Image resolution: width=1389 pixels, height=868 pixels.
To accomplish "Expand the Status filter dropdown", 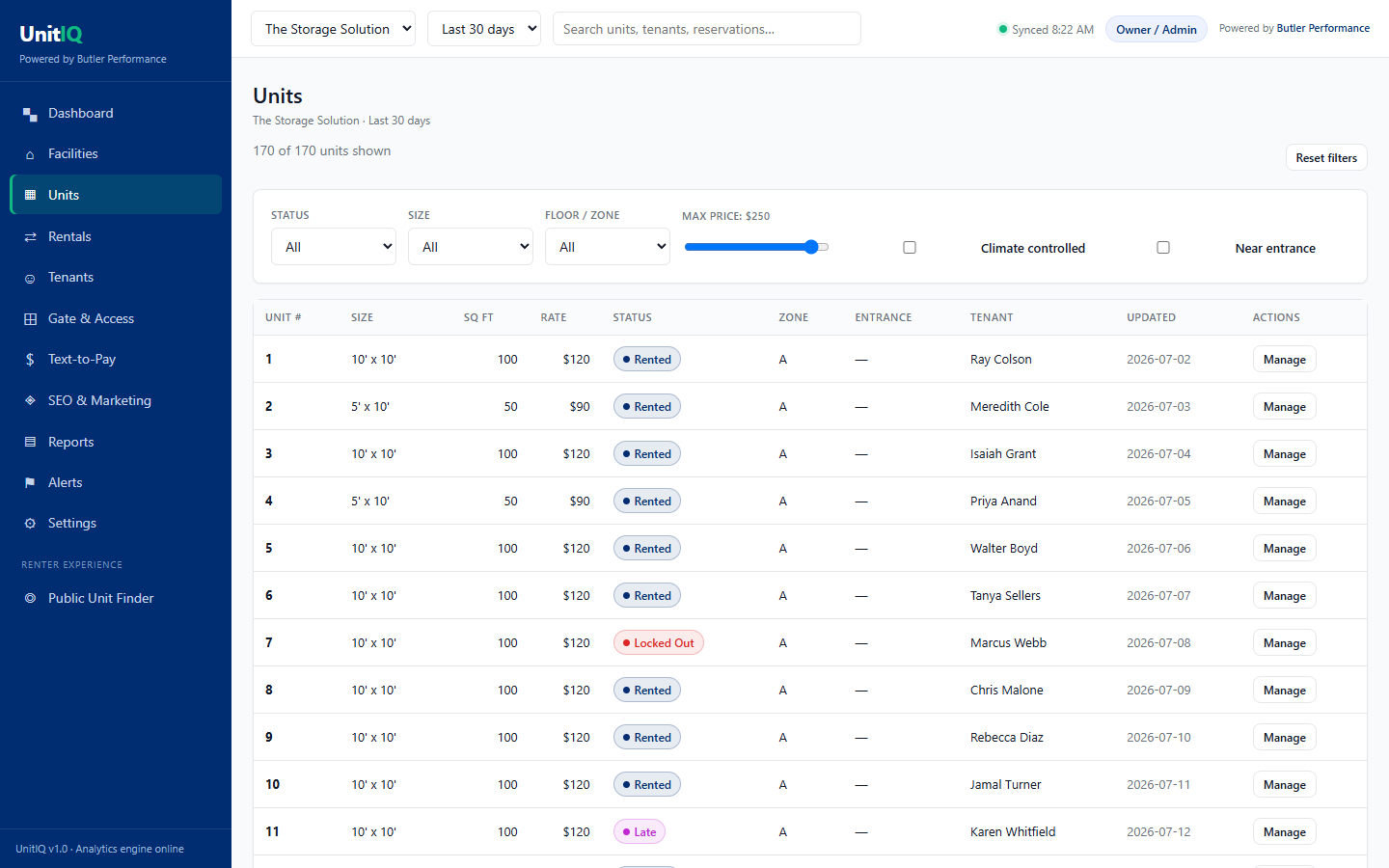I will click(x=334, y=247).
